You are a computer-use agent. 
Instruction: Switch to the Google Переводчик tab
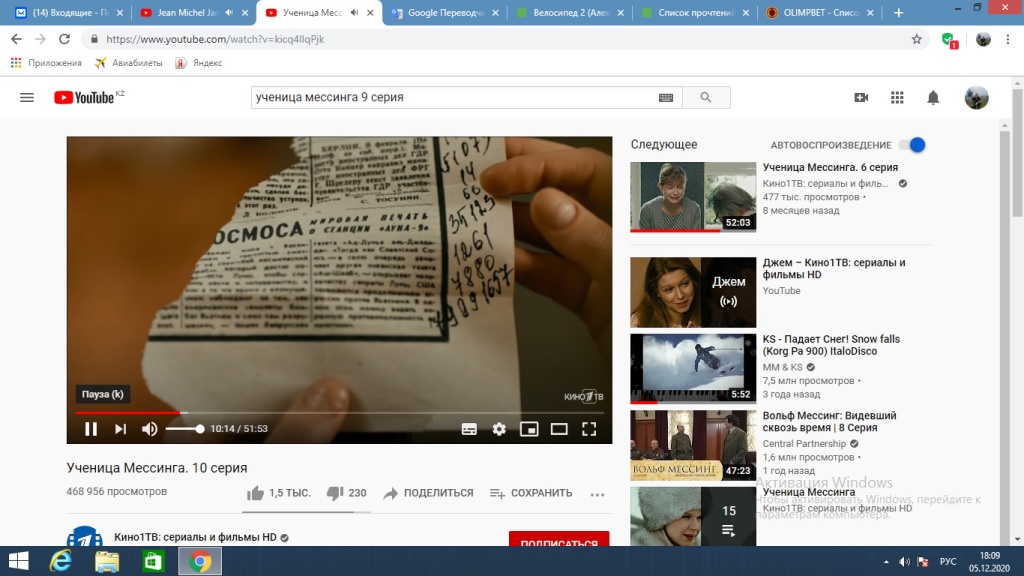[x=445, y=12]
